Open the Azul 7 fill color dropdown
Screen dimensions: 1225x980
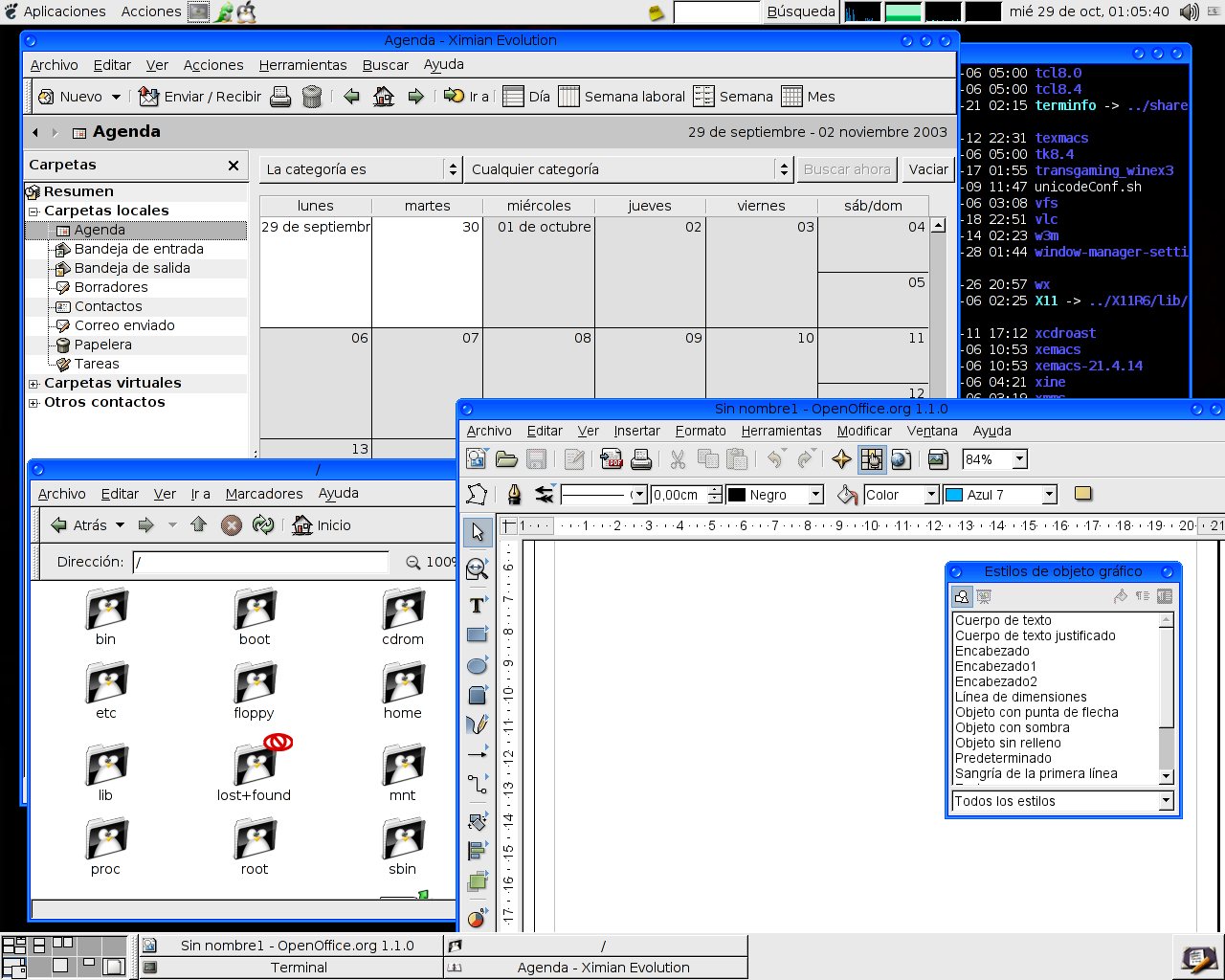tap(1049, 495)
